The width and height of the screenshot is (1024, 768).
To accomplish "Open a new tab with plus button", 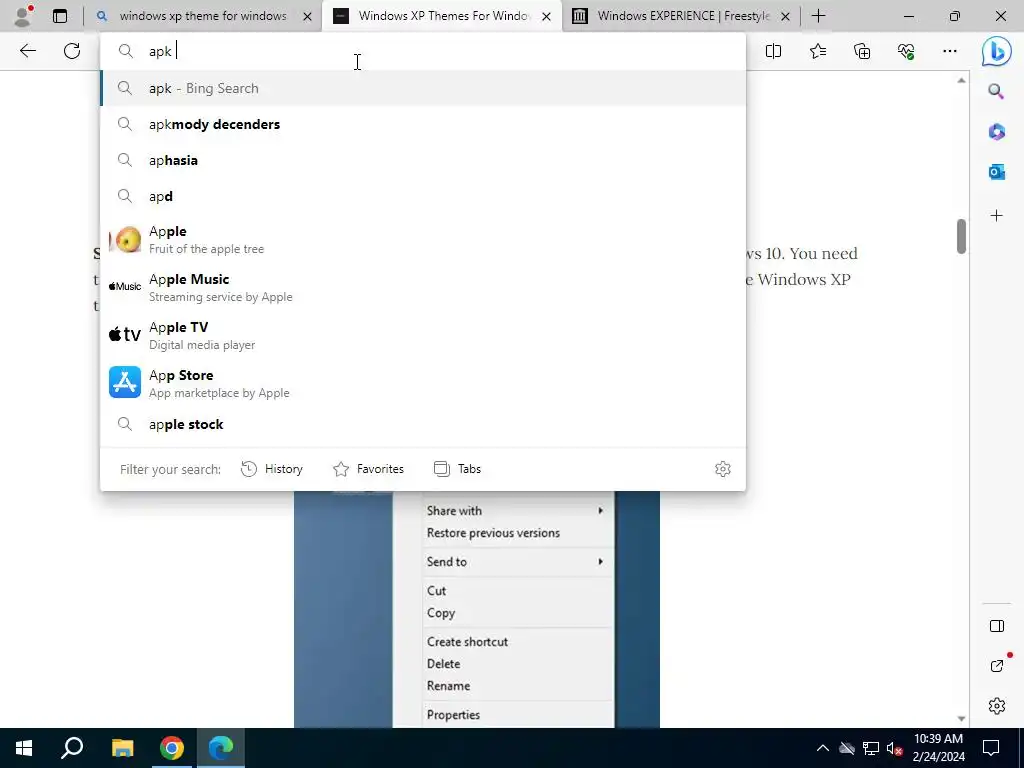I will [x=818, y=16].
